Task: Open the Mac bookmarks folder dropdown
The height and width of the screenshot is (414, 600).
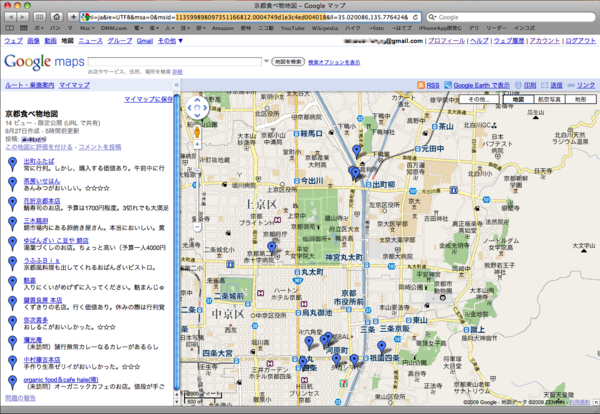Action: pos(86,28)
